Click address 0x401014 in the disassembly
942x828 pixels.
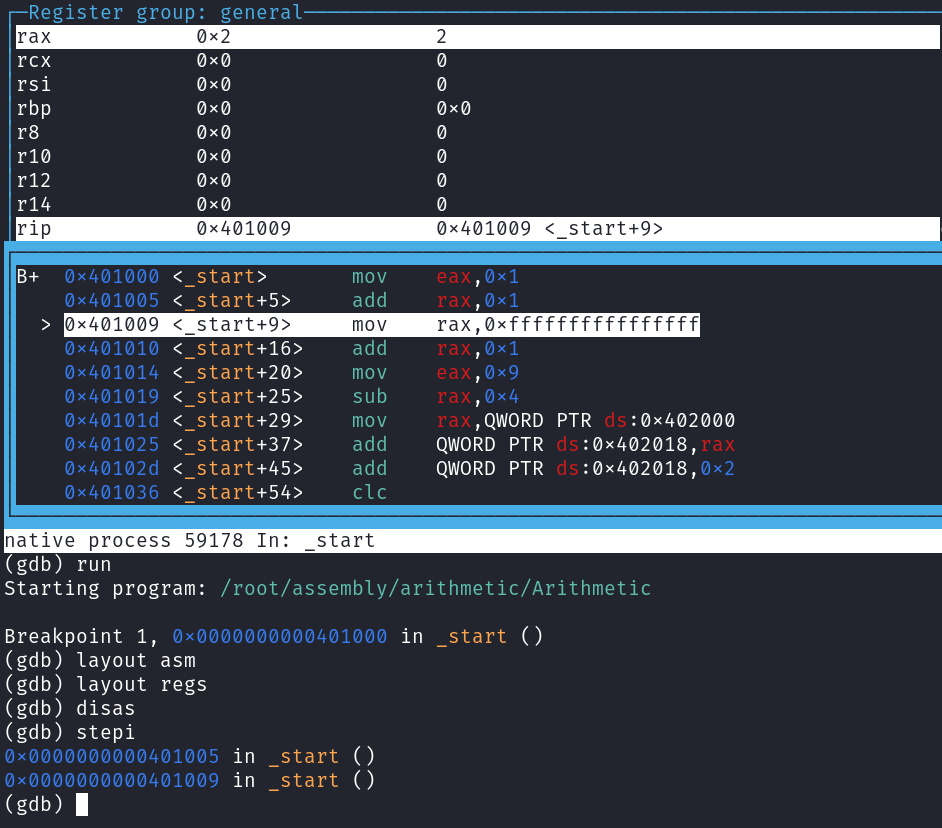[112, 373]
